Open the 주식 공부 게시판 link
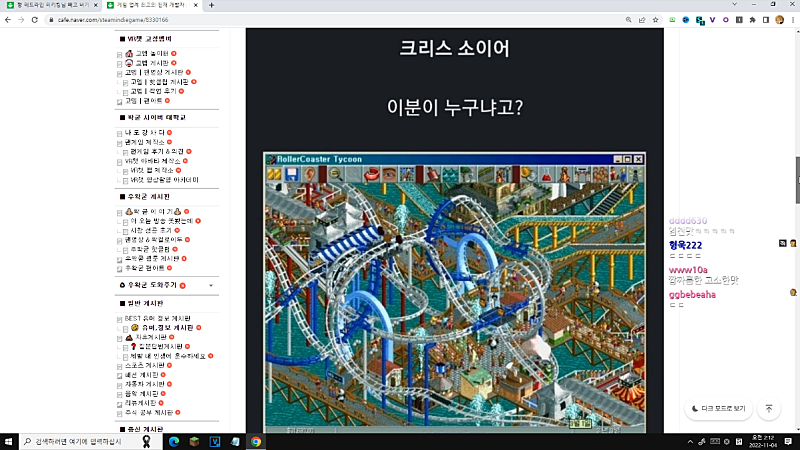This screenshot has height=450, width=800. [149, 412]
